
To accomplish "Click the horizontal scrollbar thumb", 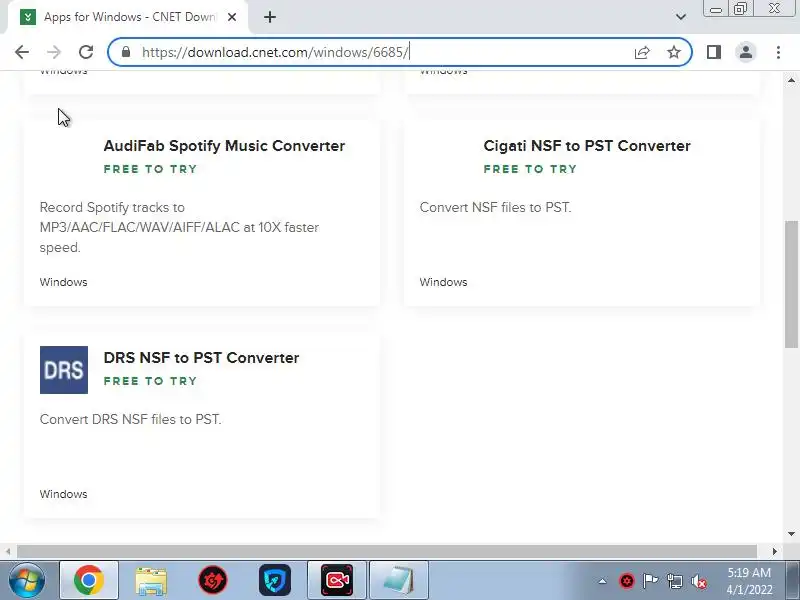I will [x=387, y=552].
